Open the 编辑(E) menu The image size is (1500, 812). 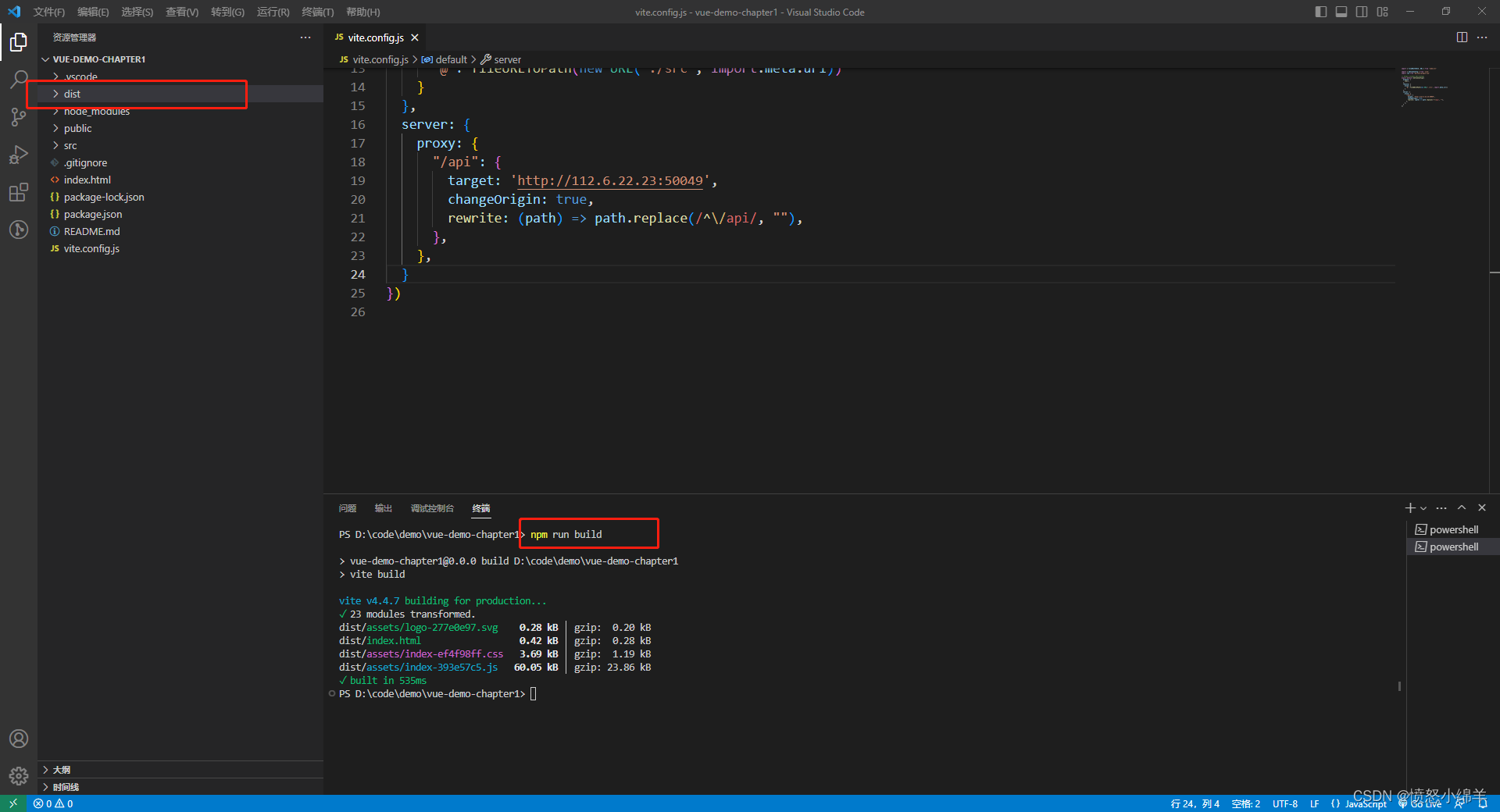pyautogui.click(x=93, y=12)
